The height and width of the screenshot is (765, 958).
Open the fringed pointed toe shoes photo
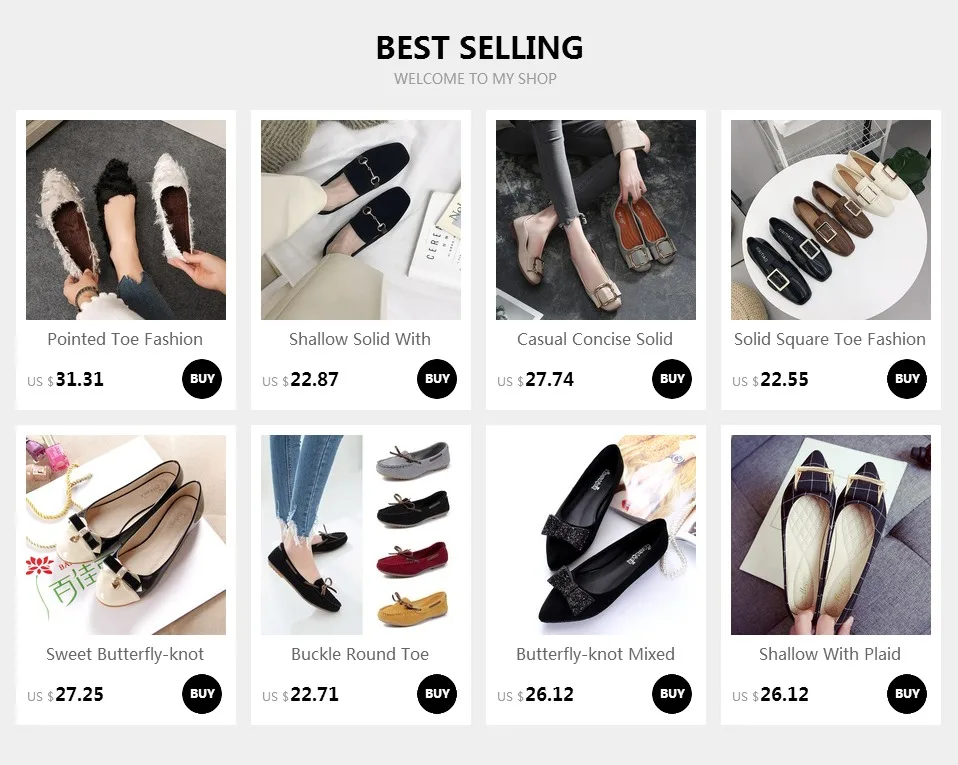coord(126,220)
